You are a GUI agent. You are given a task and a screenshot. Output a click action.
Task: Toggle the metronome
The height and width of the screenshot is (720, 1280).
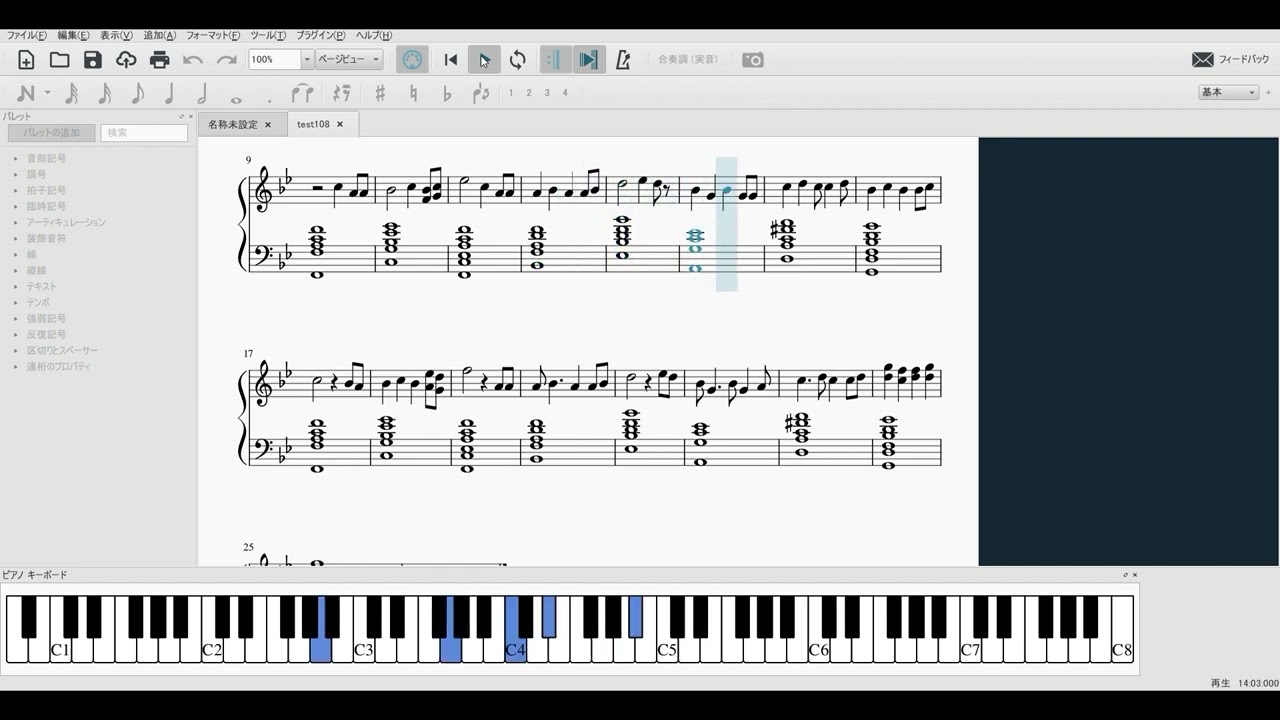pos(623,60)
